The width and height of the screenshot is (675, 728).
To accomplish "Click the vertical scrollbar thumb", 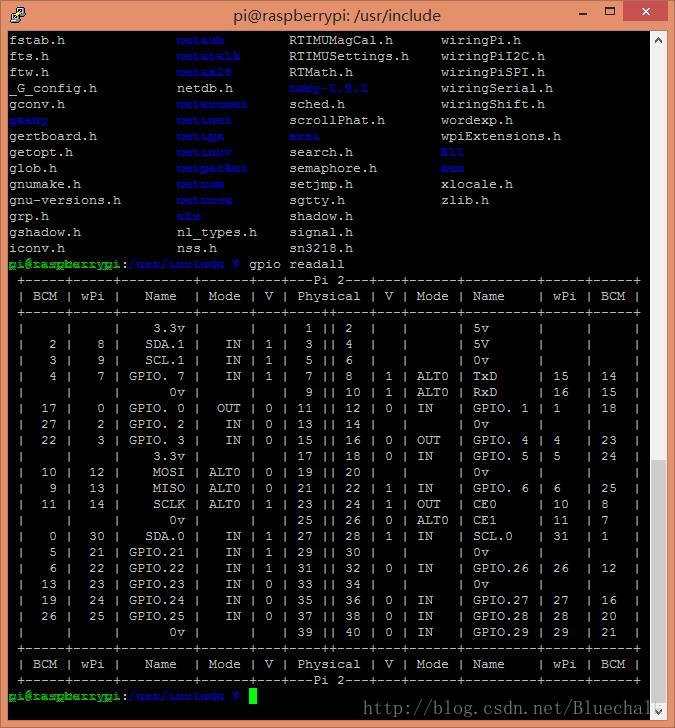I will coord(658,580).
